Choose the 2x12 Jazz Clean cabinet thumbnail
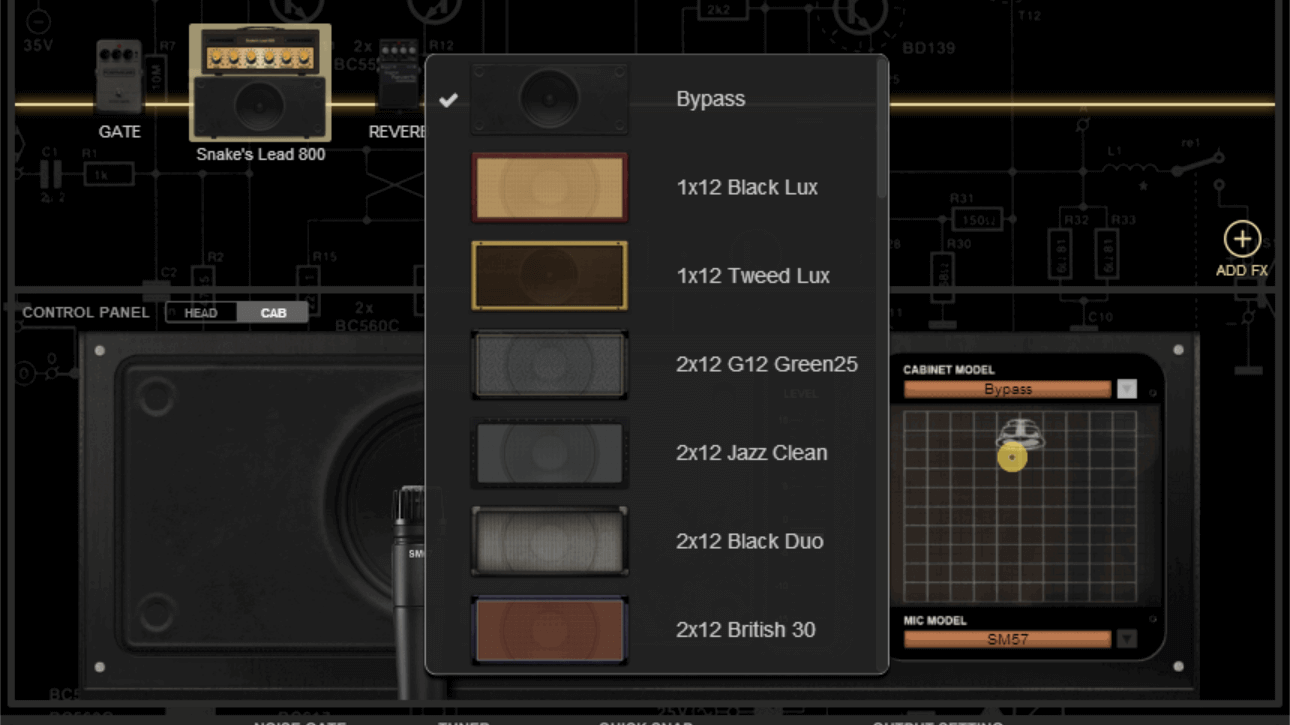This screenshot has width=1290, height=725. 550,453
